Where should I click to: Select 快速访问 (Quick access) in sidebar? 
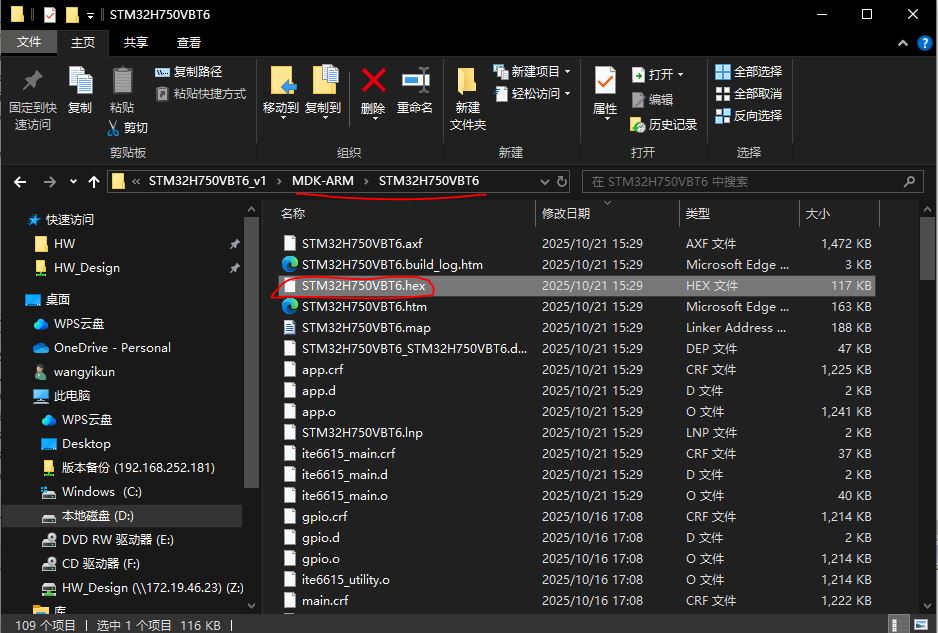point(69,220)
